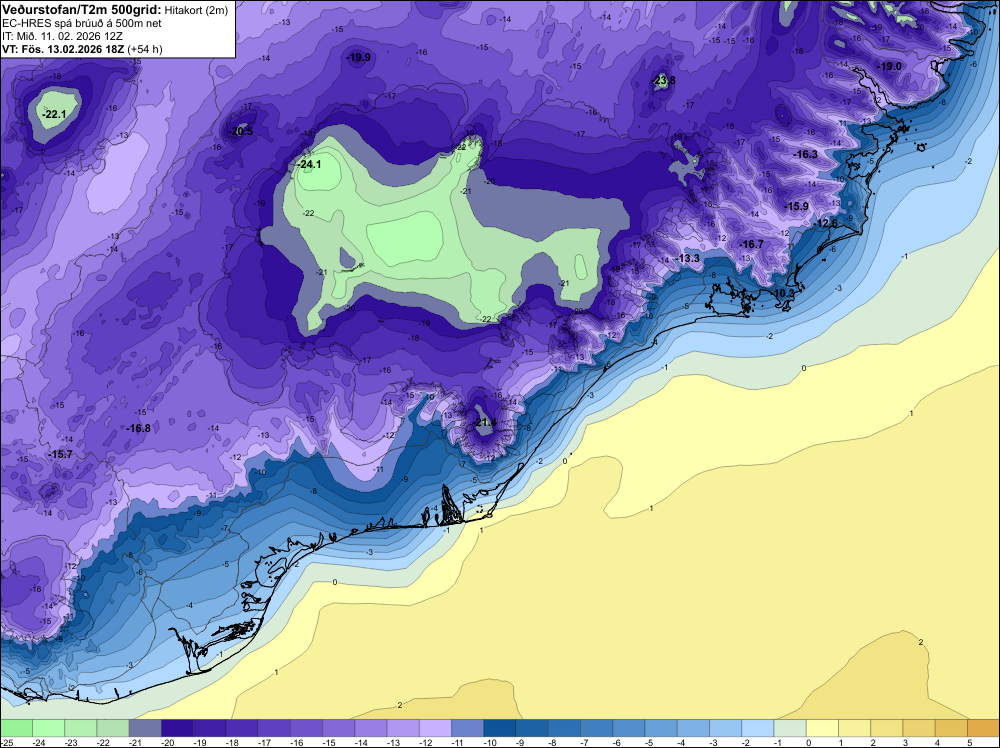Click the bold -10.3 temperature label

[x=783, y=293]
